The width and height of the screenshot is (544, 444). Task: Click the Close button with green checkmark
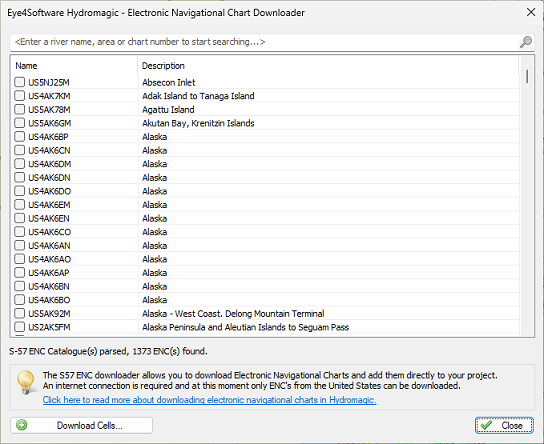[504, 425]
